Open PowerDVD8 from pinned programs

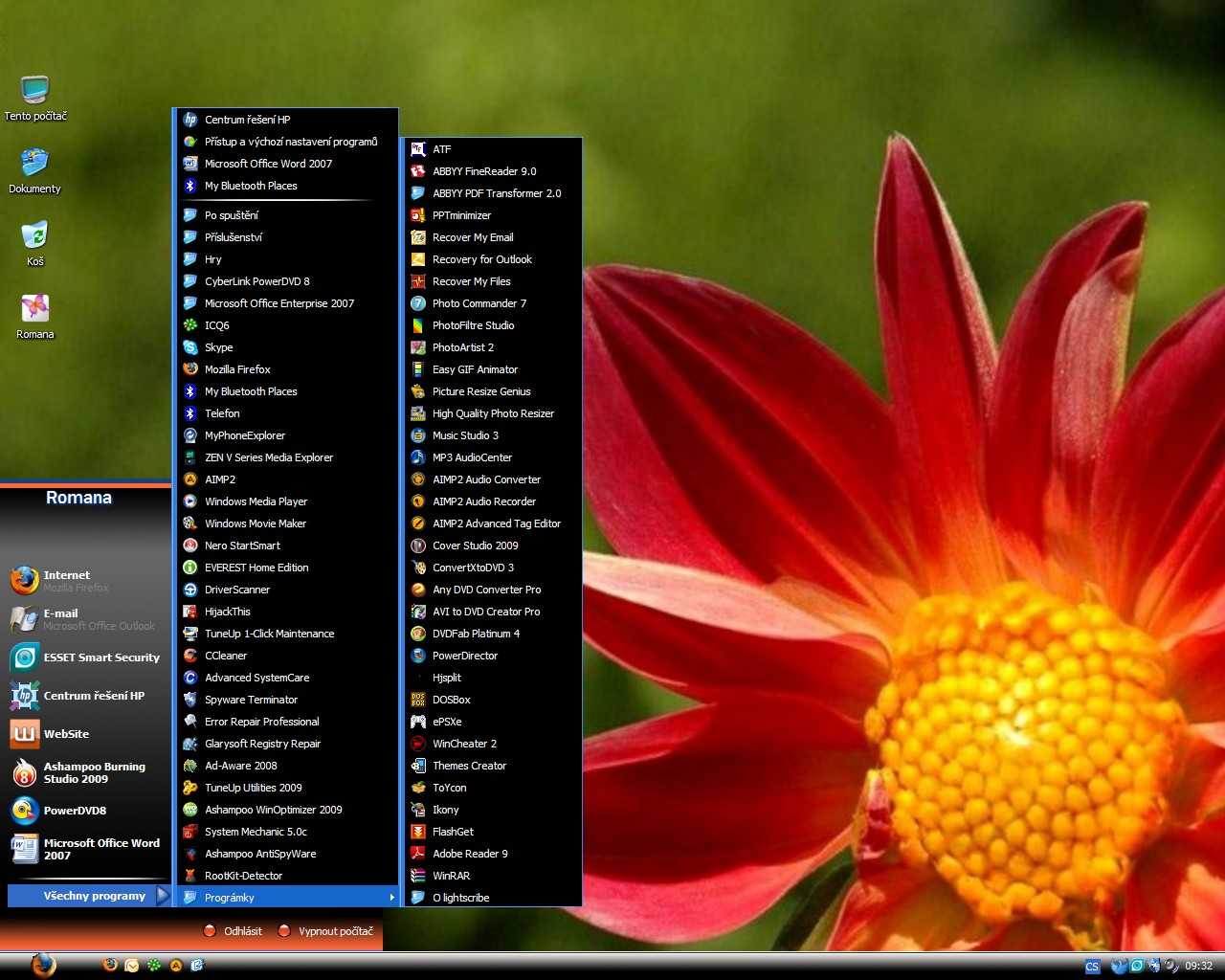75,811
